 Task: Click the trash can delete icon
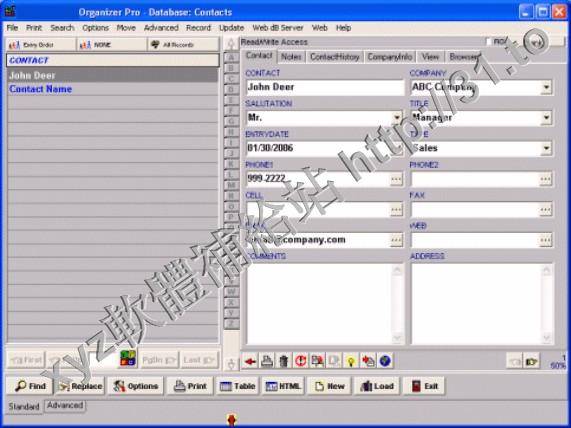click(x=284, y=361)
